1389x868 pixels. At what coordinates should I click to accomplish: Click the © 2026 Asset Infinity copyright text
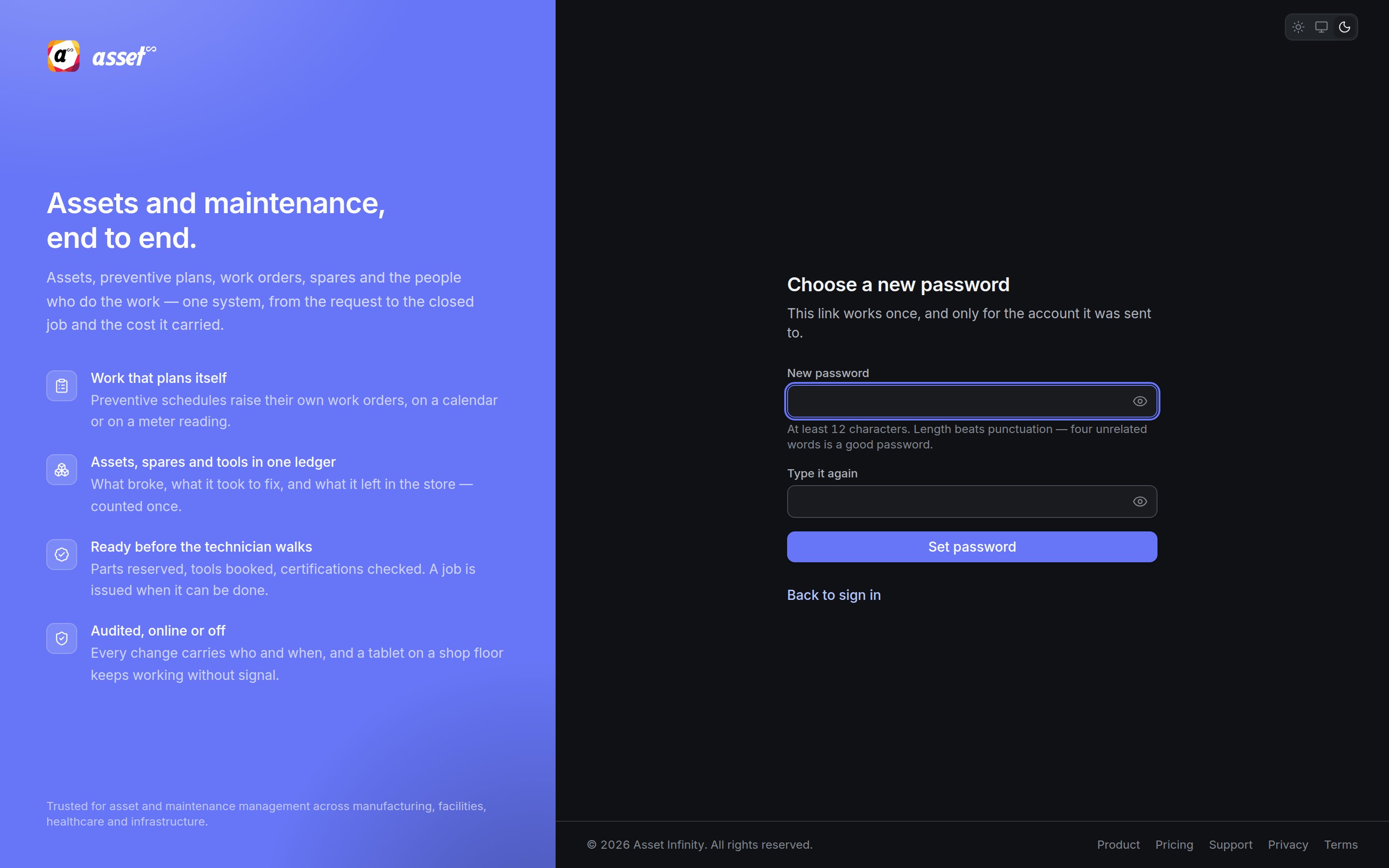click(x=700, y=844)
